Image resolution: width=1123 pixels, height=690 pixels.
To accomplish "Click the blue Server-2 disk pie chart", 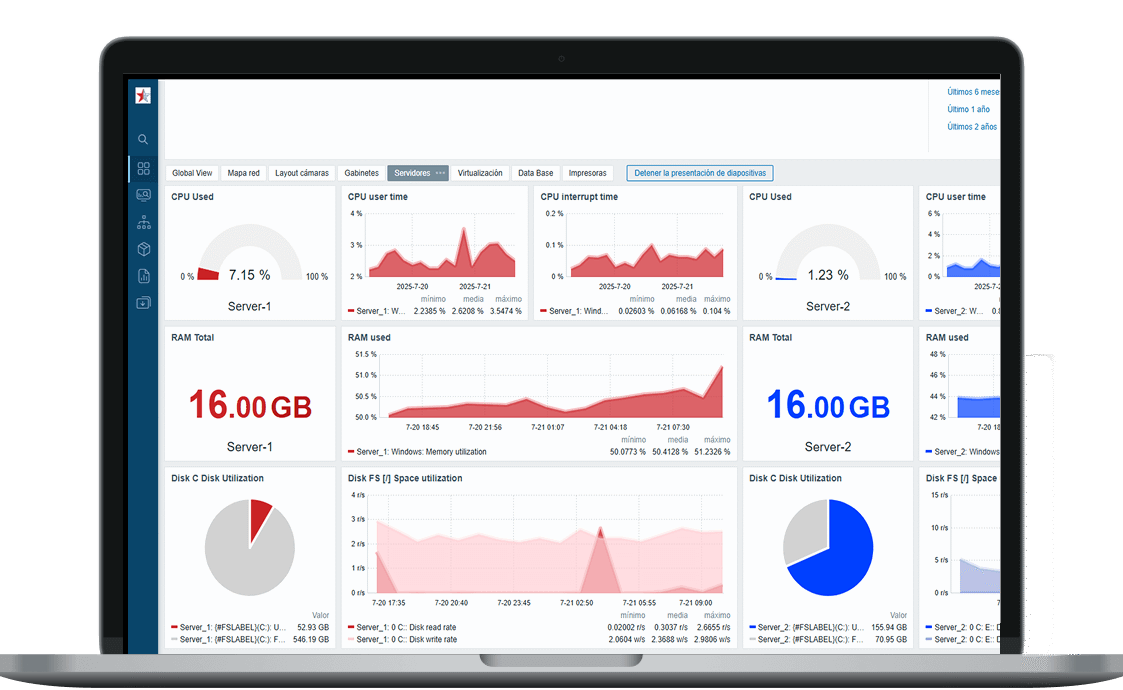I will [x=828, y=547].
